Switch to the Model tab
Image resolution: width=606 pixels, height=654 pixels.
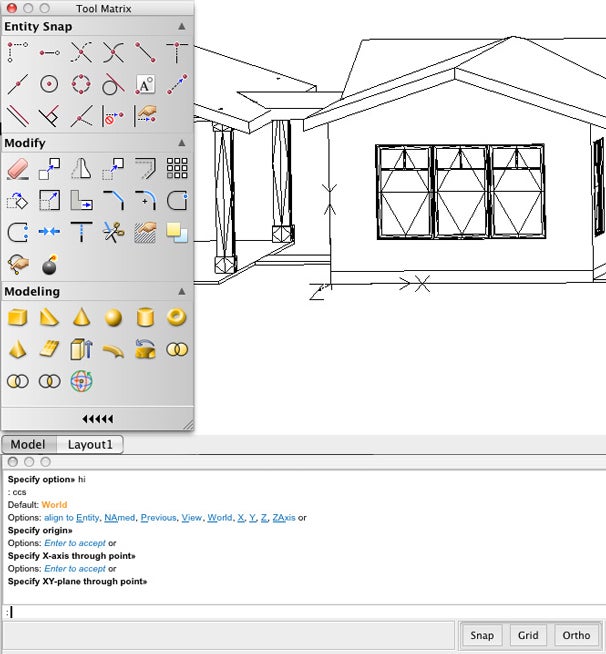point(28,444)
